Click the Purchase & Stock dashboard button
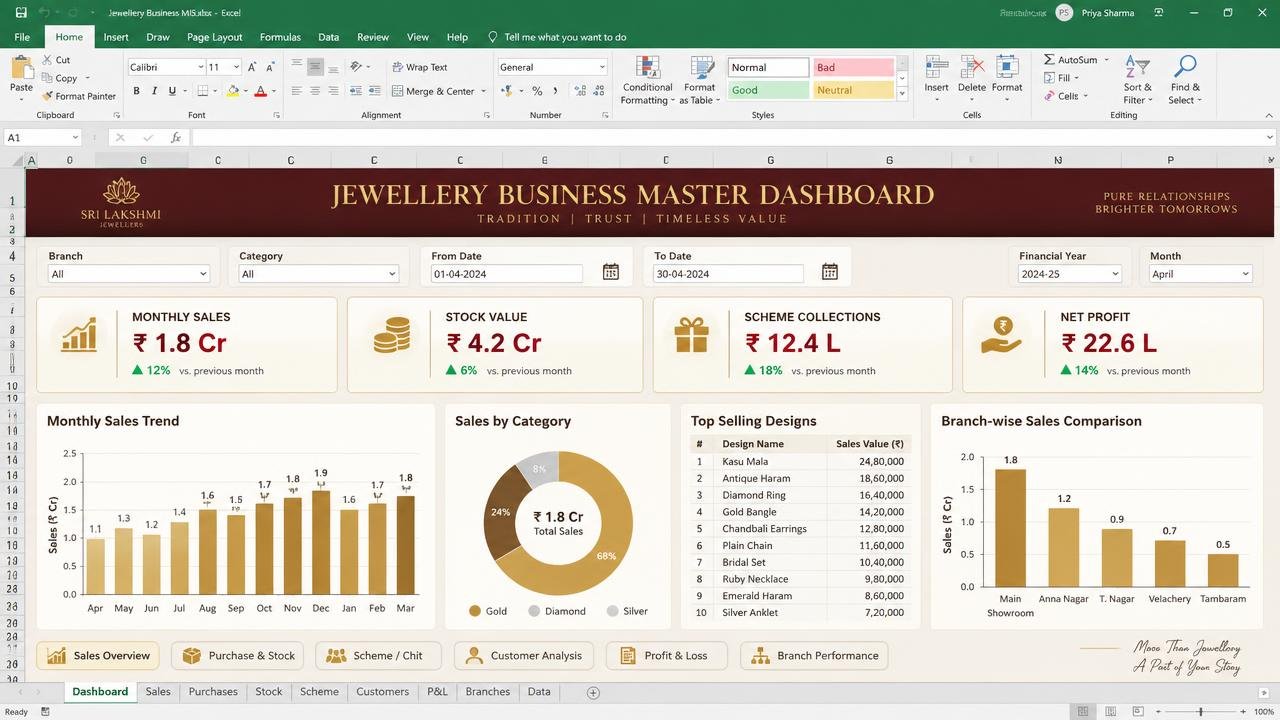The image size is (1280, 720). tap(239, 656)
